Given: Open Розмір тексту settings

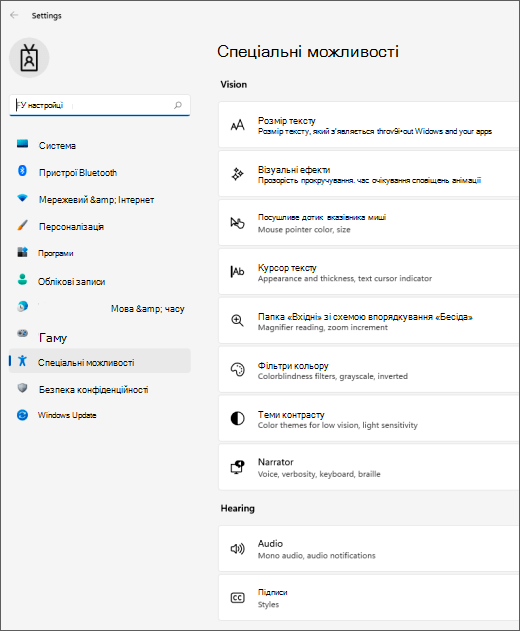Looking at the screenshot, I should (x=369, y=125).
